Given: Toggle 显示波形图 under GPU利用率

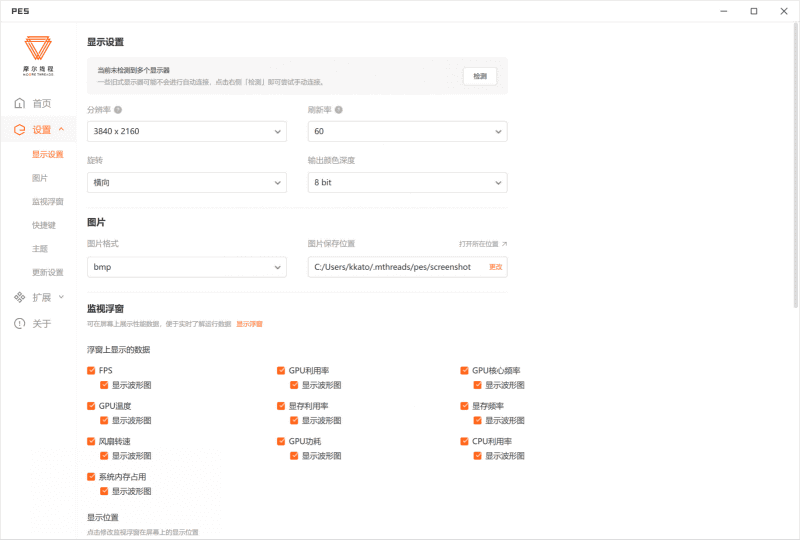Looking at the screenshot, I should (294, 385).
